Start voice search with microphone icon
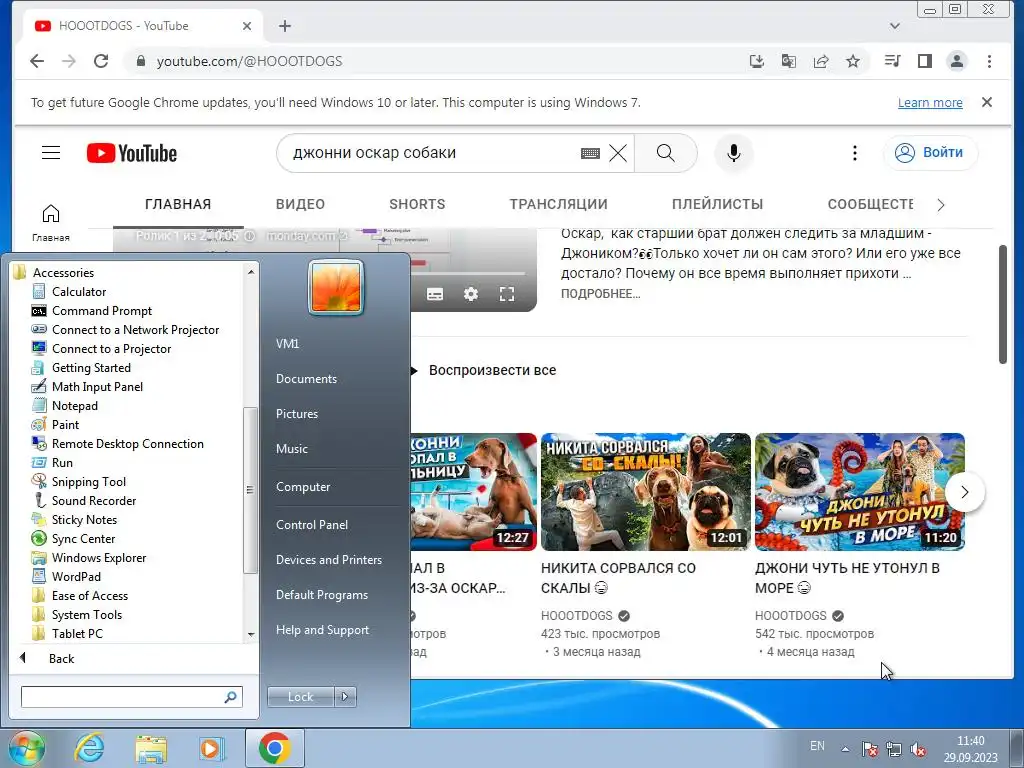Image resolution: width=1024 pixels, height=768 pixels. tap(733, 153)
